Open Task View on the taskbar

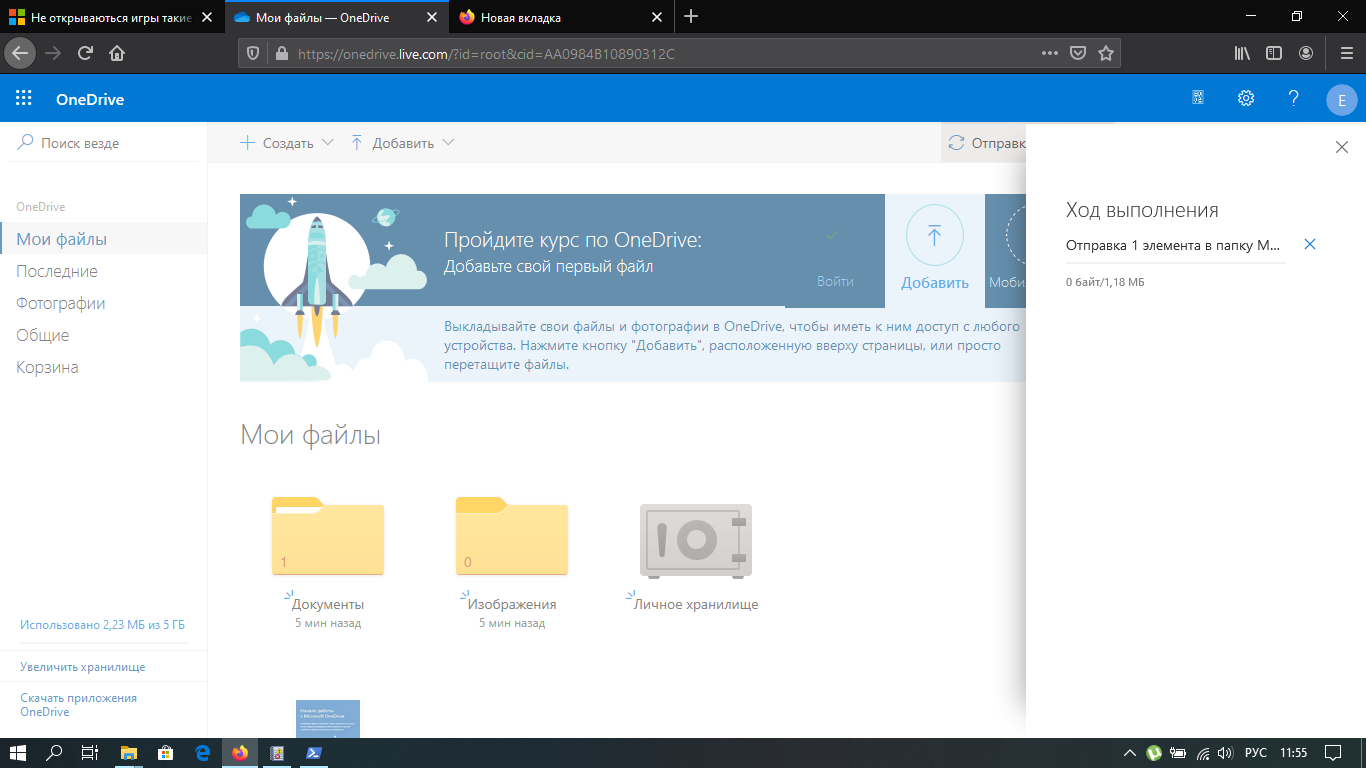pyautogui.click(x=90, y=753)
